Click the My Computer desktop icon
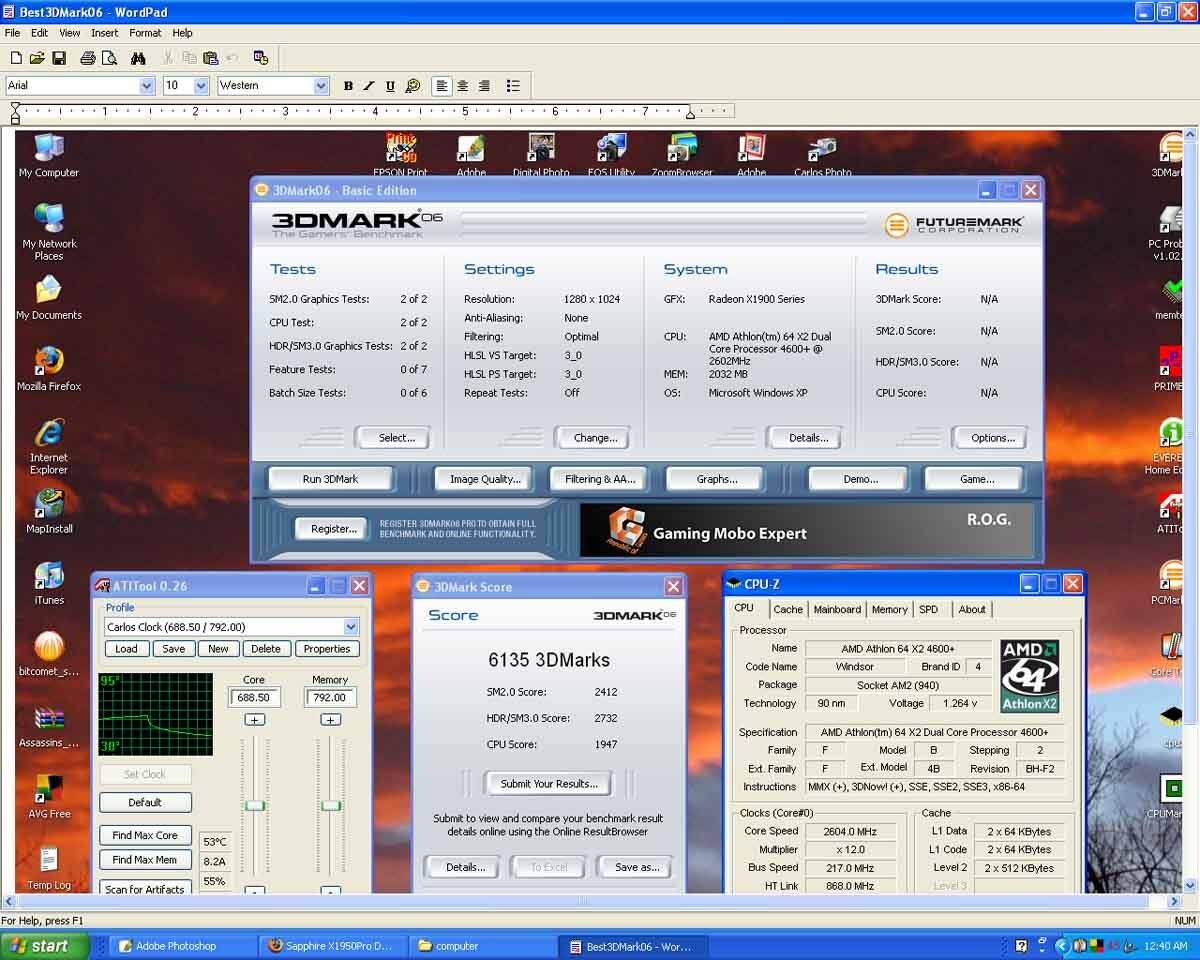Viewport: 1200px width, 960px height. click(x=48, y=155)
